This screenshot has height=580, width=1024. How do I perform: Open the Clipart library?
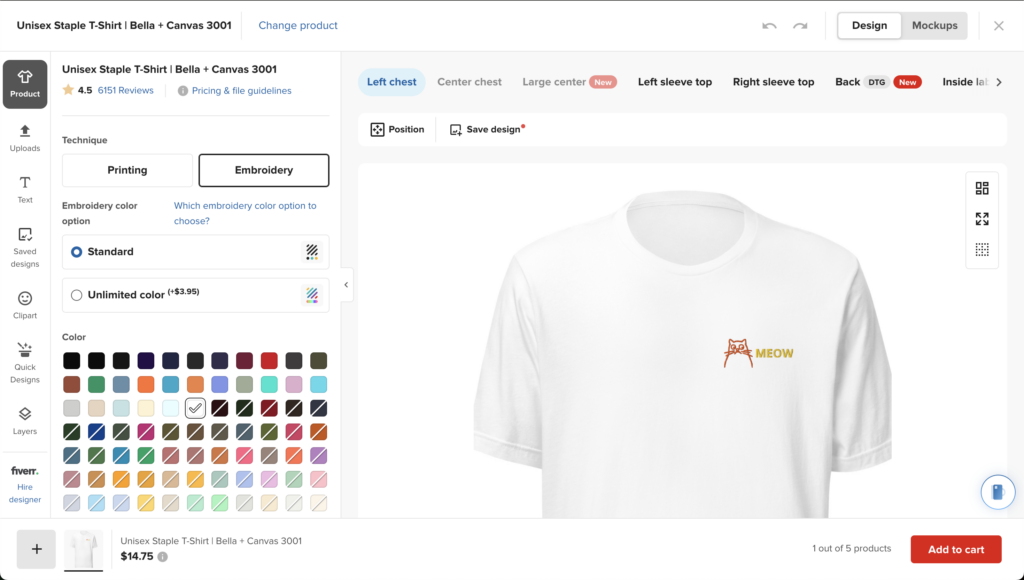click(x=25, y=306)
